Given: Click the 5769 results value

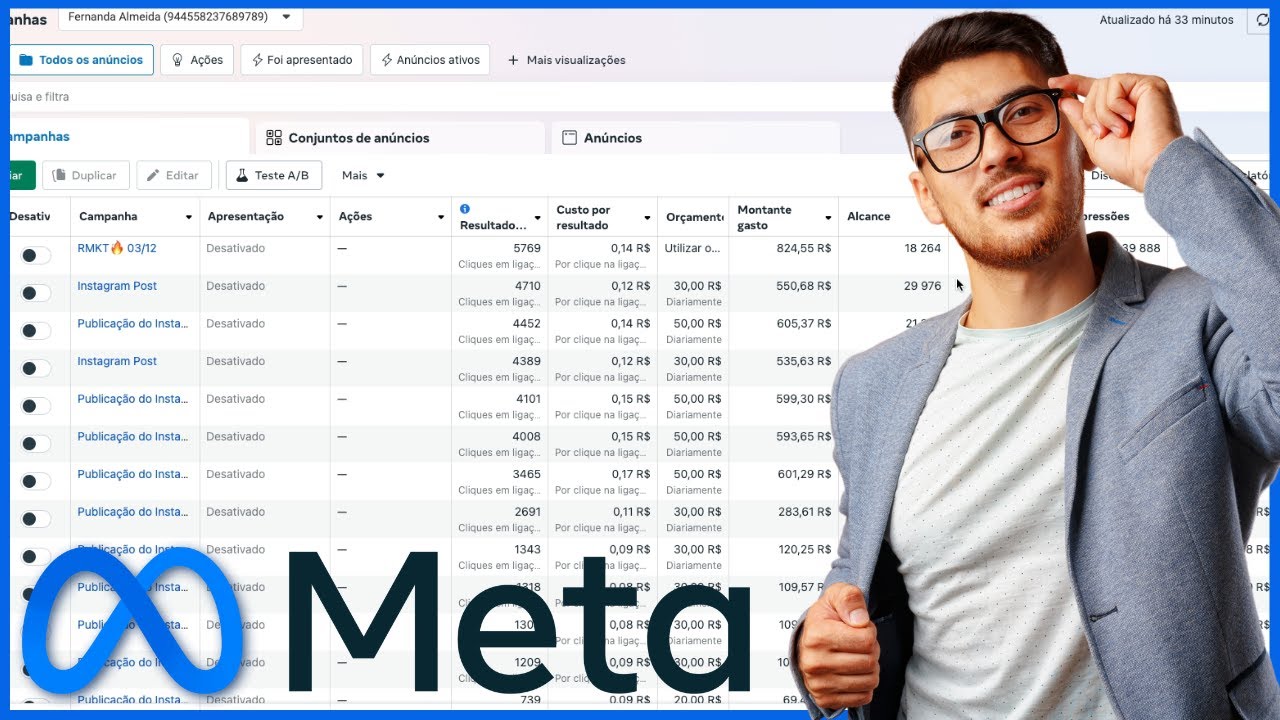Looking at the screenshot, I should point(527,248).
